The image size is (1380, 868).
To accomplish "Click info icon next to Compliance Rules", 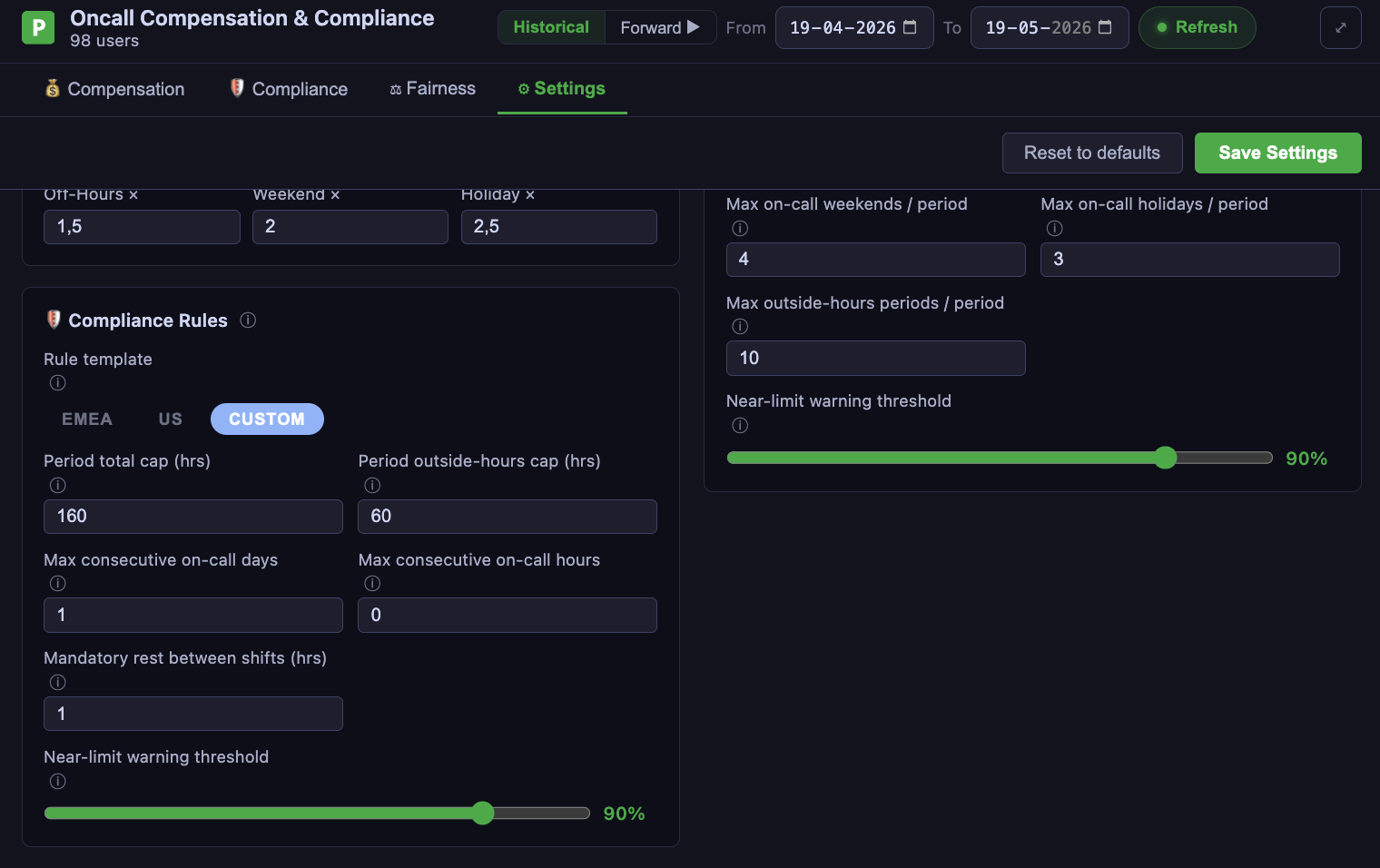I will (x=248, y=320).
